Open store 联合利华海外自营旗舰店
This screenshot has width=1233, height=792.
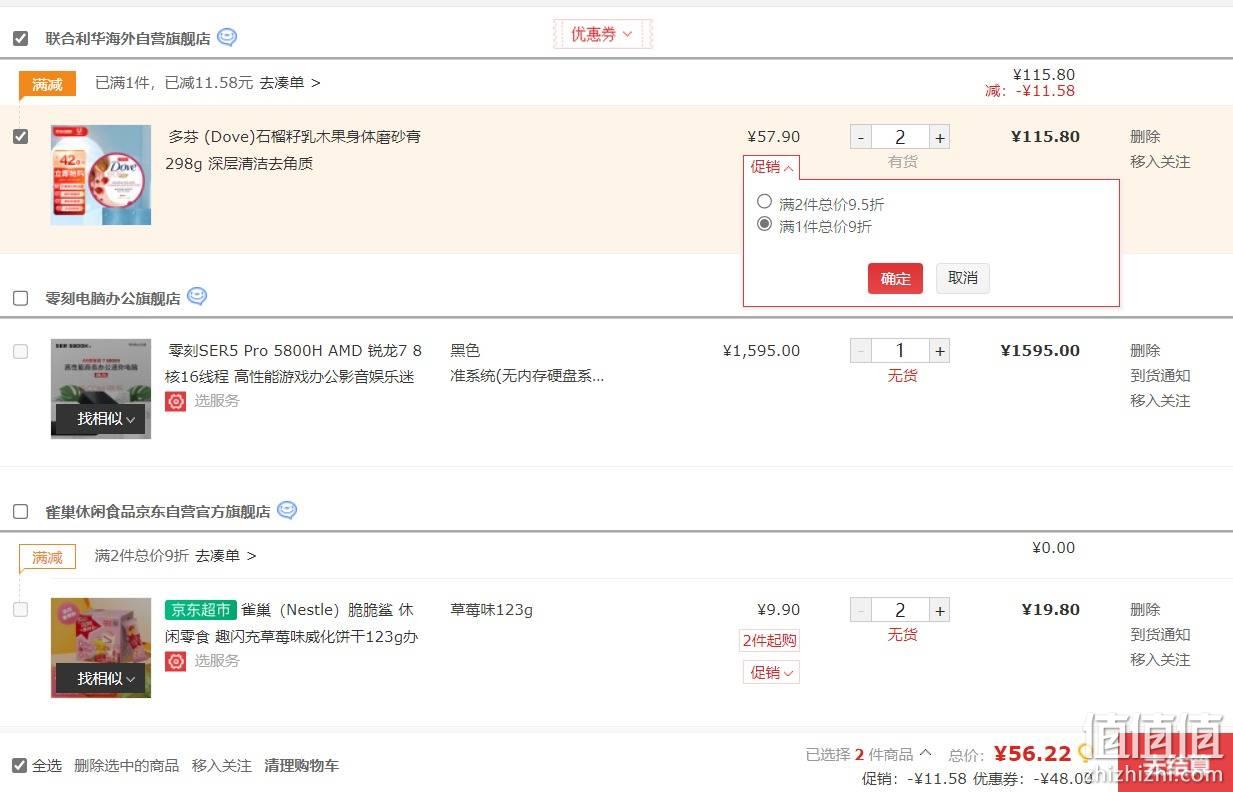(x=128, y=38)
